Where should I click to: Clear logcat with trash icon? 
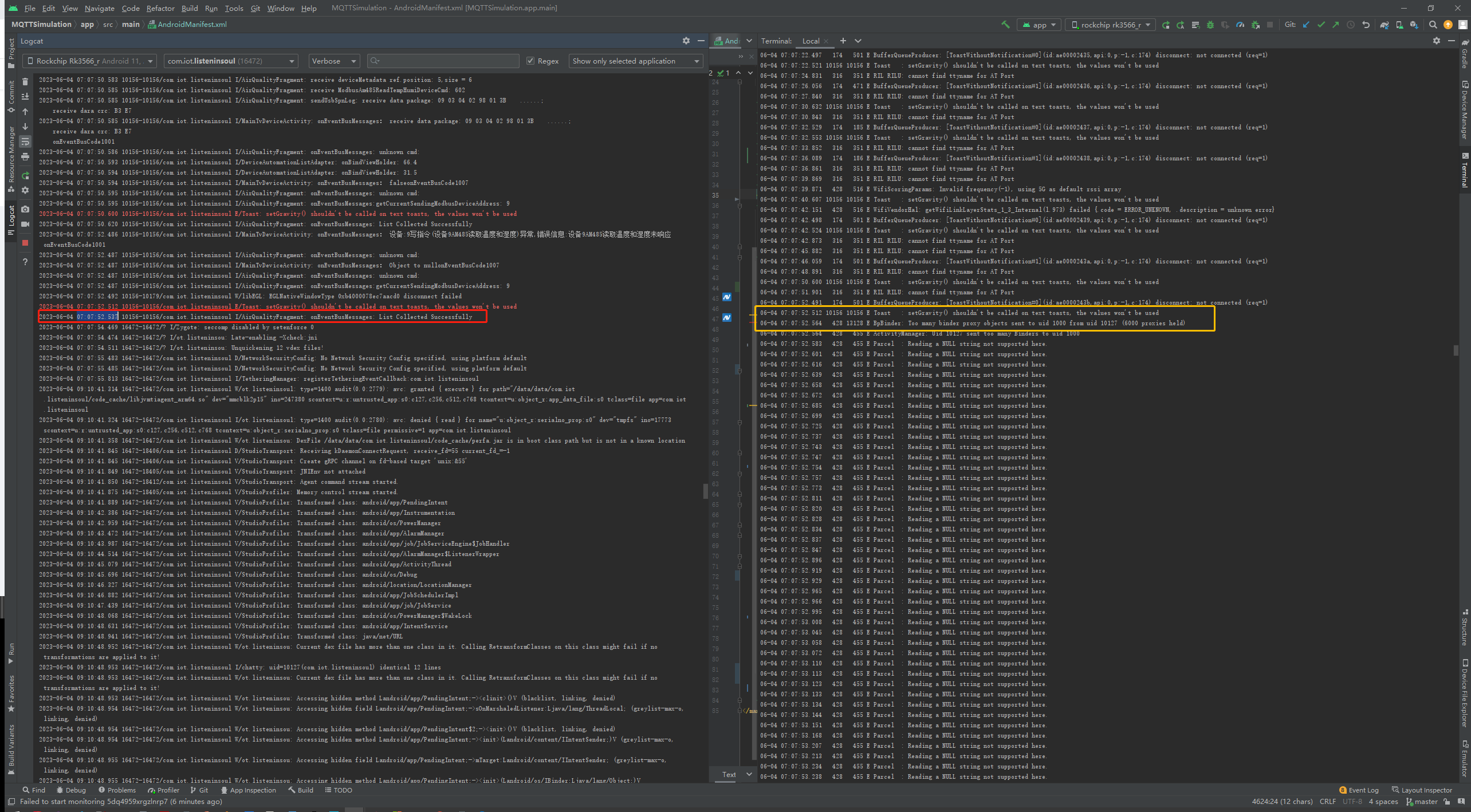tap(25, 82)
